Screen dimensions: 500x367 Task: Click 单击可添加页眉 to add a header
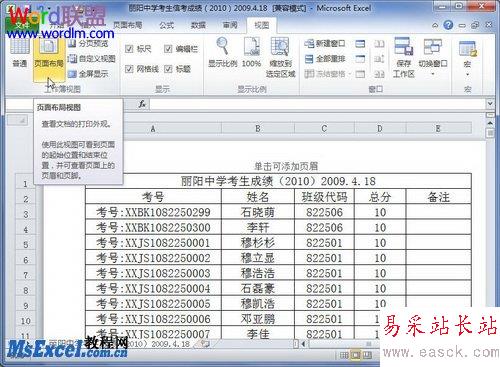coord(286,166)
